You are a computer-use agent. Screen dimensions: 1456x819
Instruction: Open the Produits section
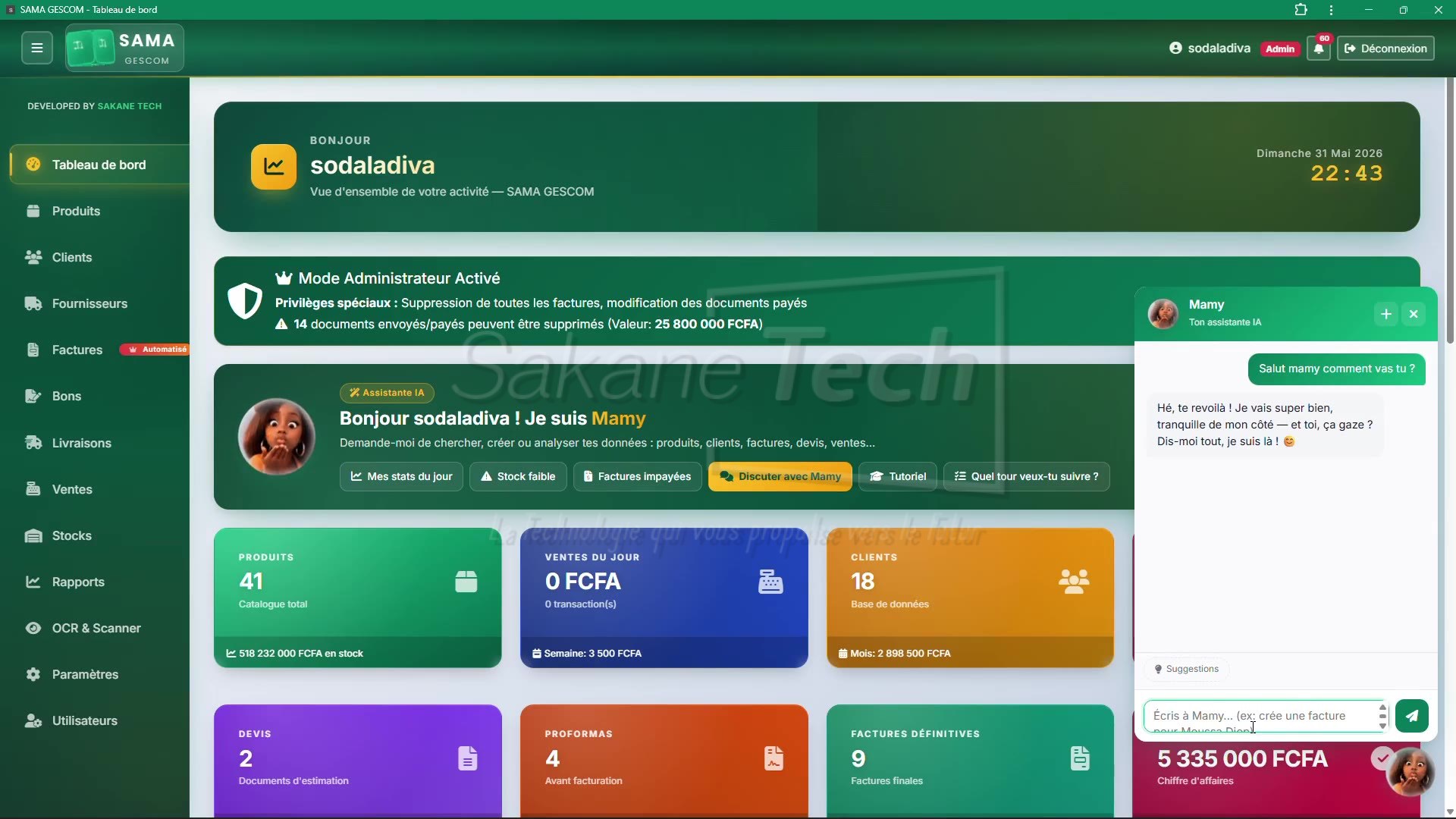99,211
